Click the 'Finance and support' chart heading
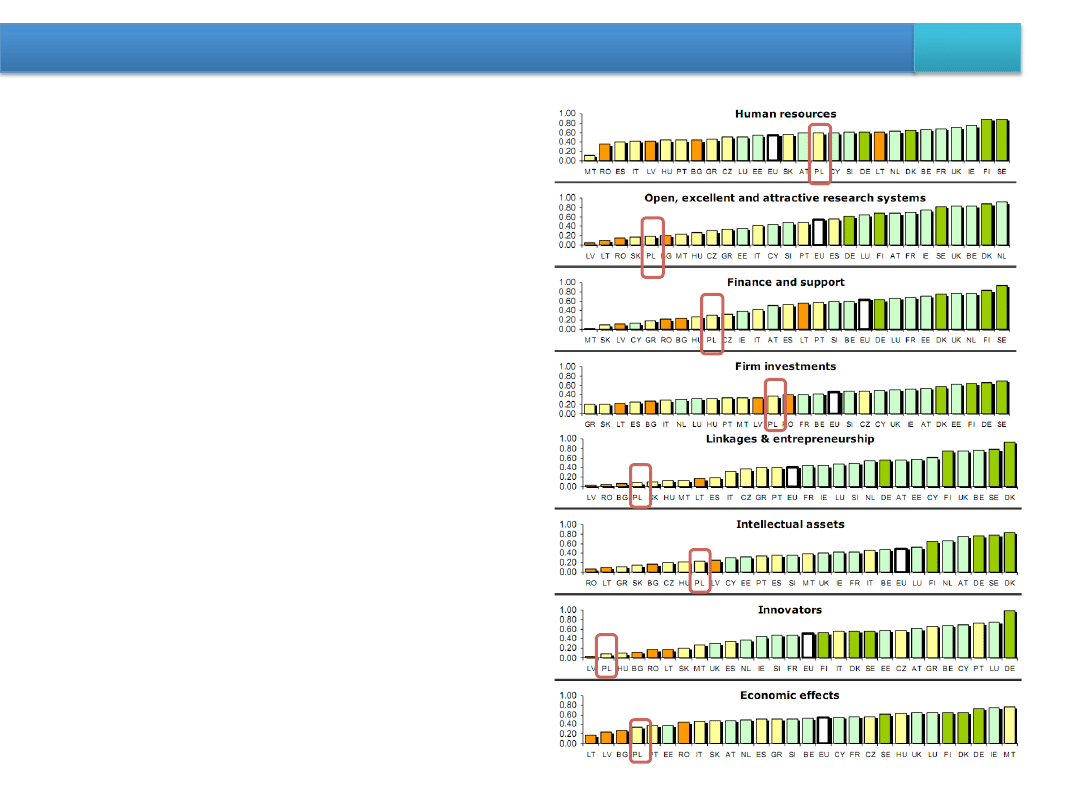1080x810 pixels. pos(785,282)
